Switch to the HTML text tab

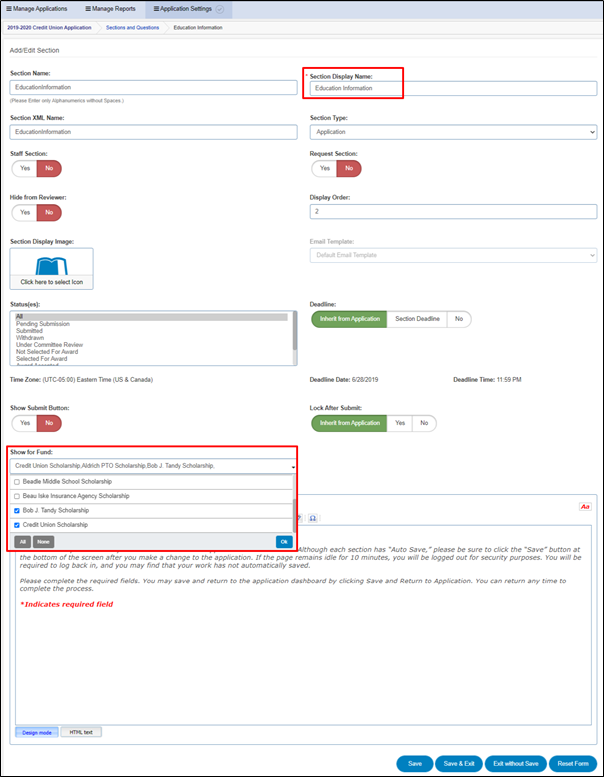(81, 732)
